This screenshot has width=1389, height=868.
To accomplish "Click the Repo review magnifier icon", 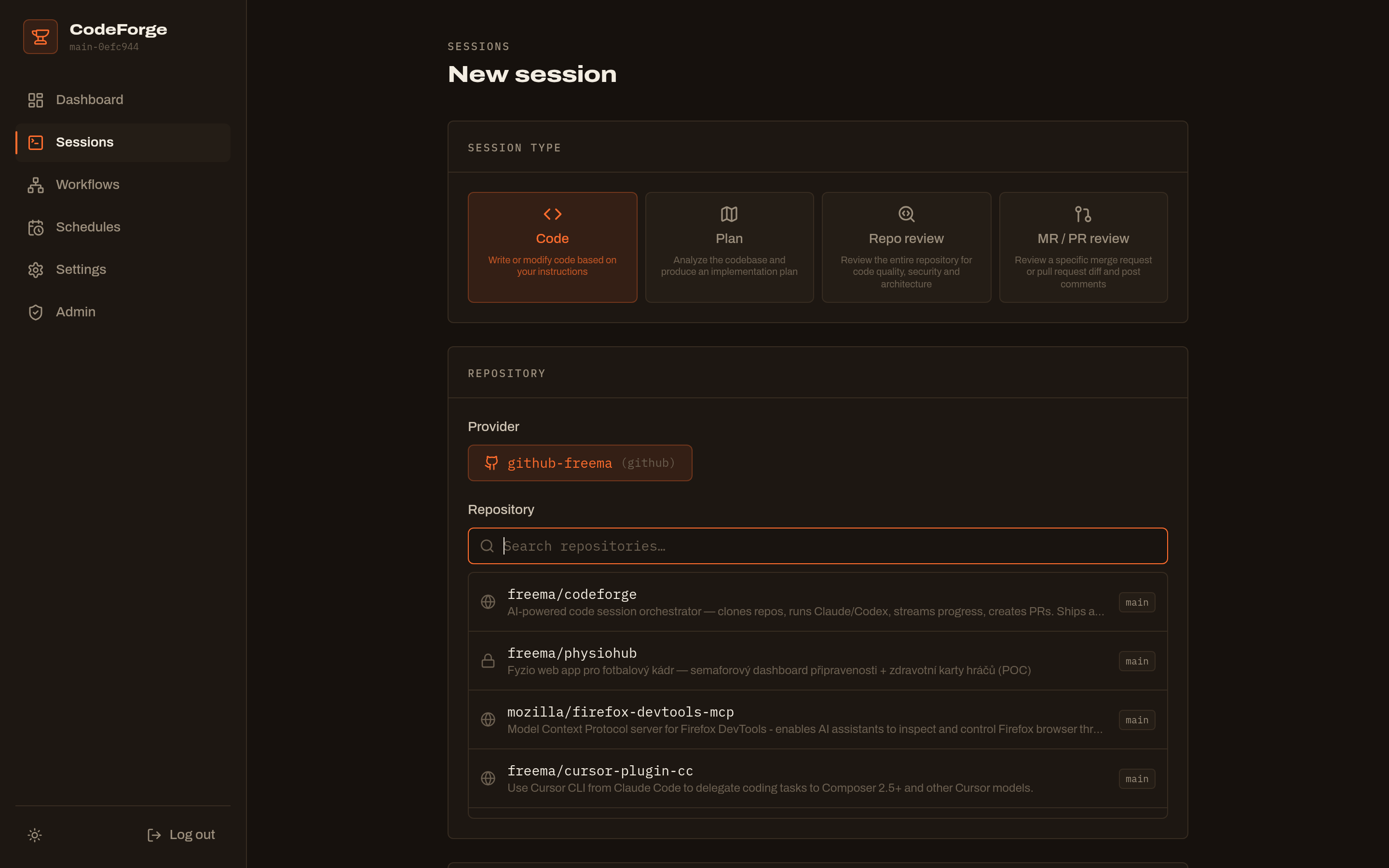I will (906, 214).
